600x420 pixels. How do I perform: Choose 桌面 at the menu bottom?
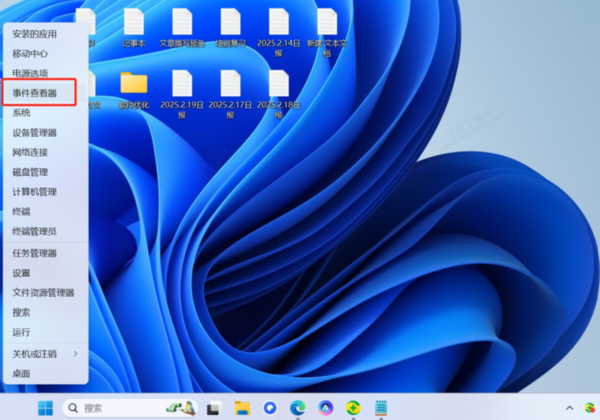[x=46, y=374]
